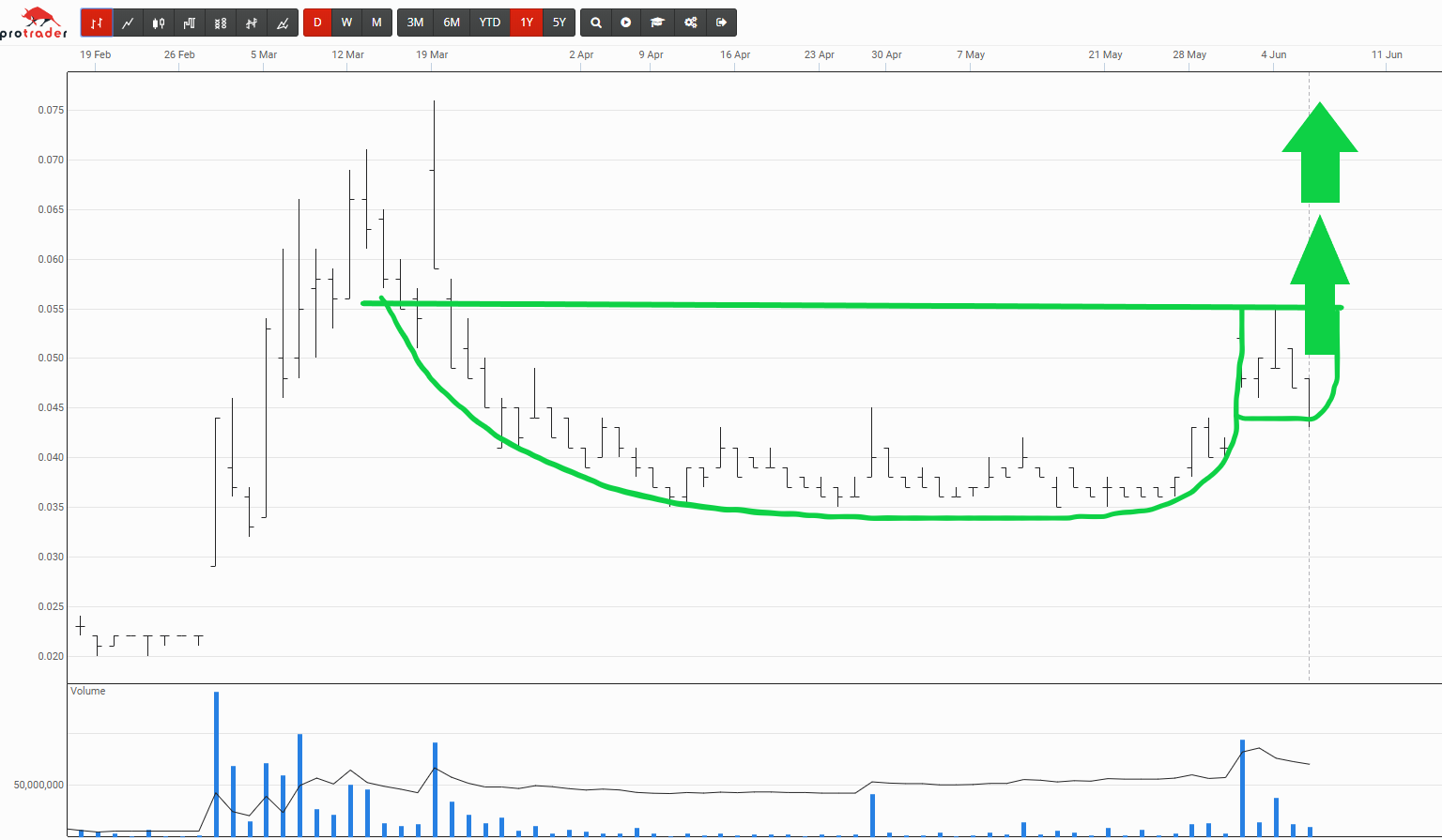Viewport: 1442px width, 840px height.
Task: Select the hollow candles chart type icon
Action: (221, 23)
